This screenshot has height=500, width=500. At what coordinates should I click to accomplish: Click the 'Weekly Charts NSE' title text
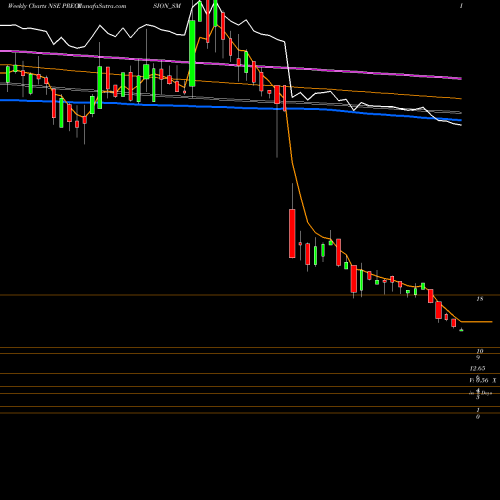[x=34, y=6]
